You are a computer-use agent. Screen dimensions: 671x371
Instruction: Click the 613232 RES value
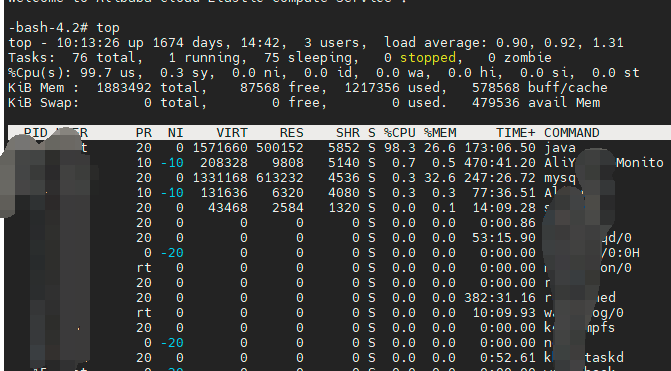[x=279, y=178]
